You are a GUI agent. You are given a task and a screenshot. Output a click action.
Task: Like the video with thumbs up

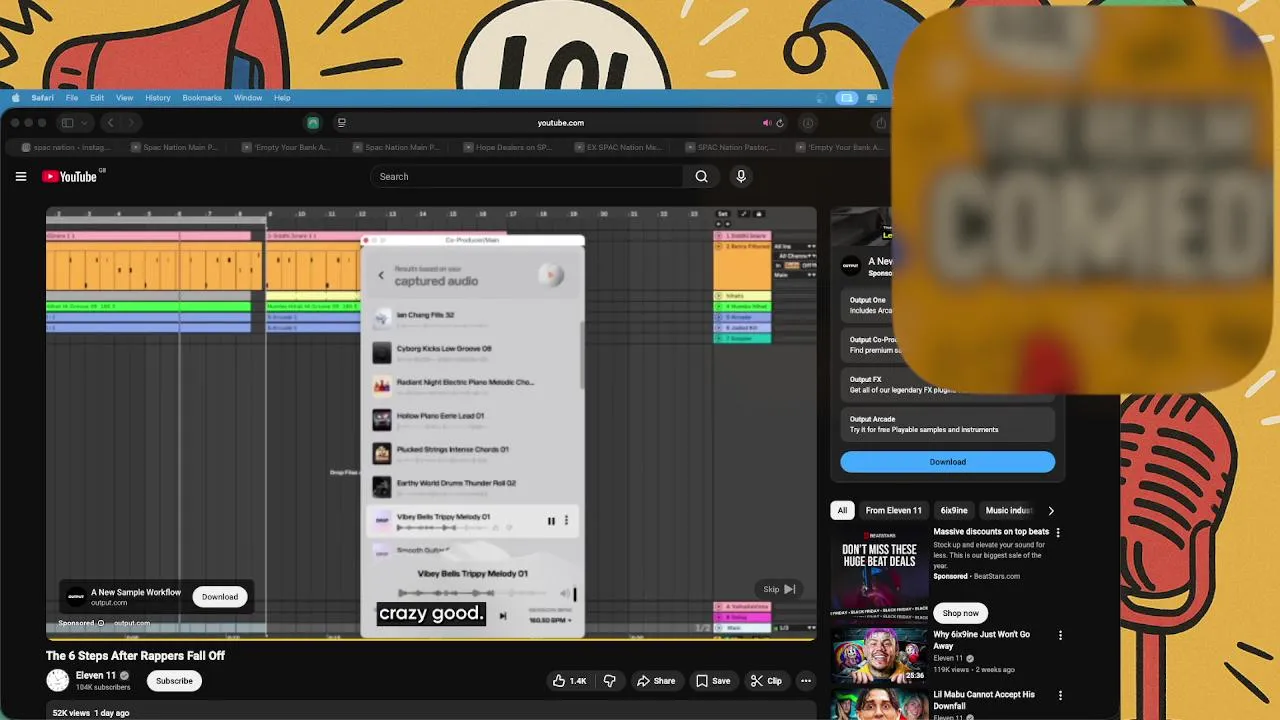click(569, 681)
